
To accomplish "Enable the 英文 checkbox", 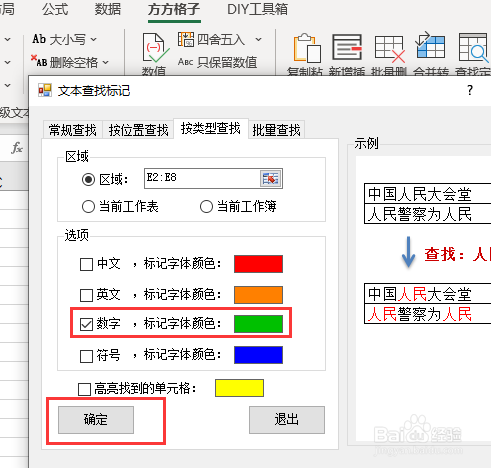I will pyautogui.click(x=86, y=295).
